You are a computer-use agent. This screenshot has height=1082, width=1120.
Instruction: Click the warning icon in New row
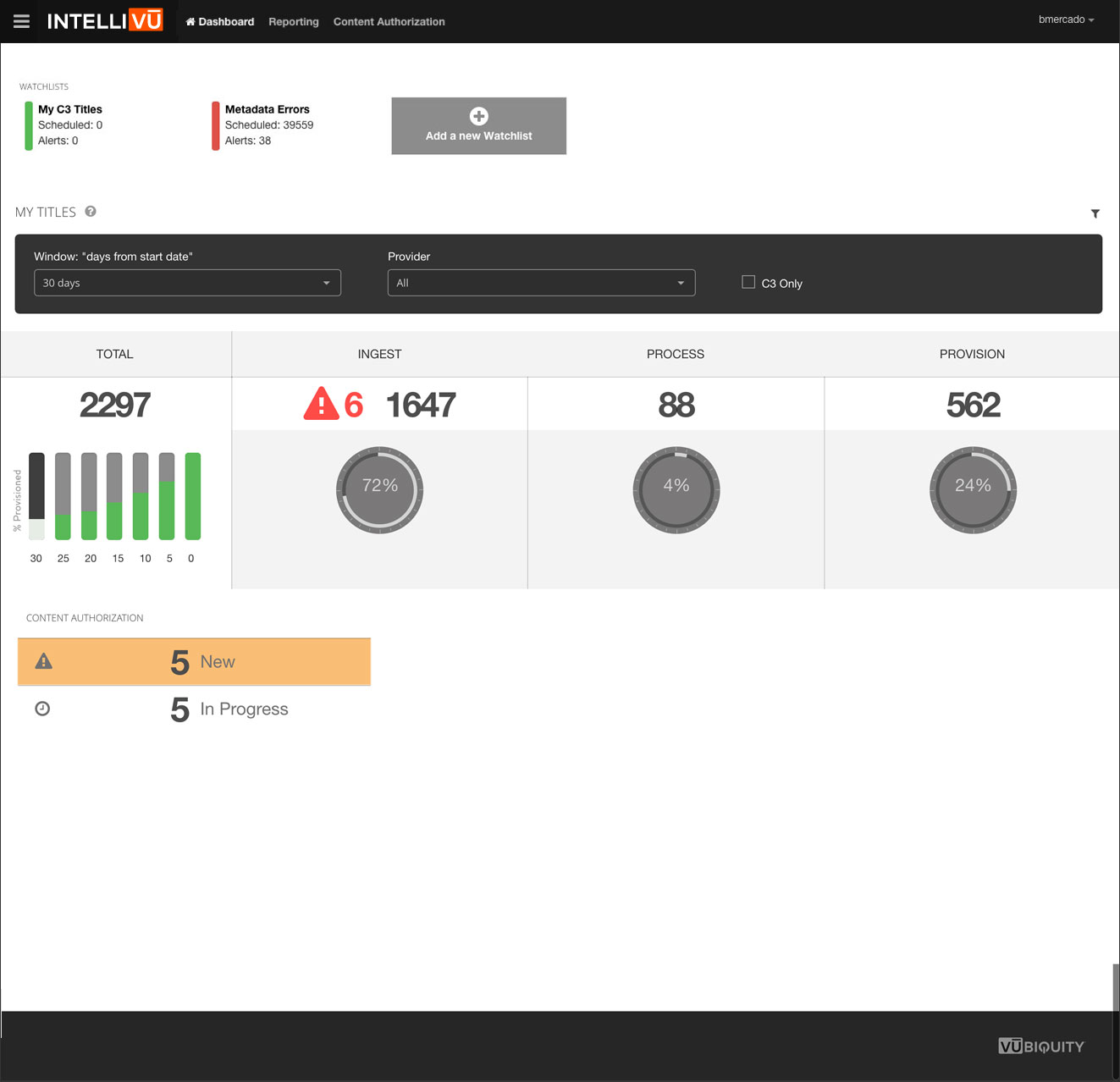pyautogui.click(x=44, y=661)
